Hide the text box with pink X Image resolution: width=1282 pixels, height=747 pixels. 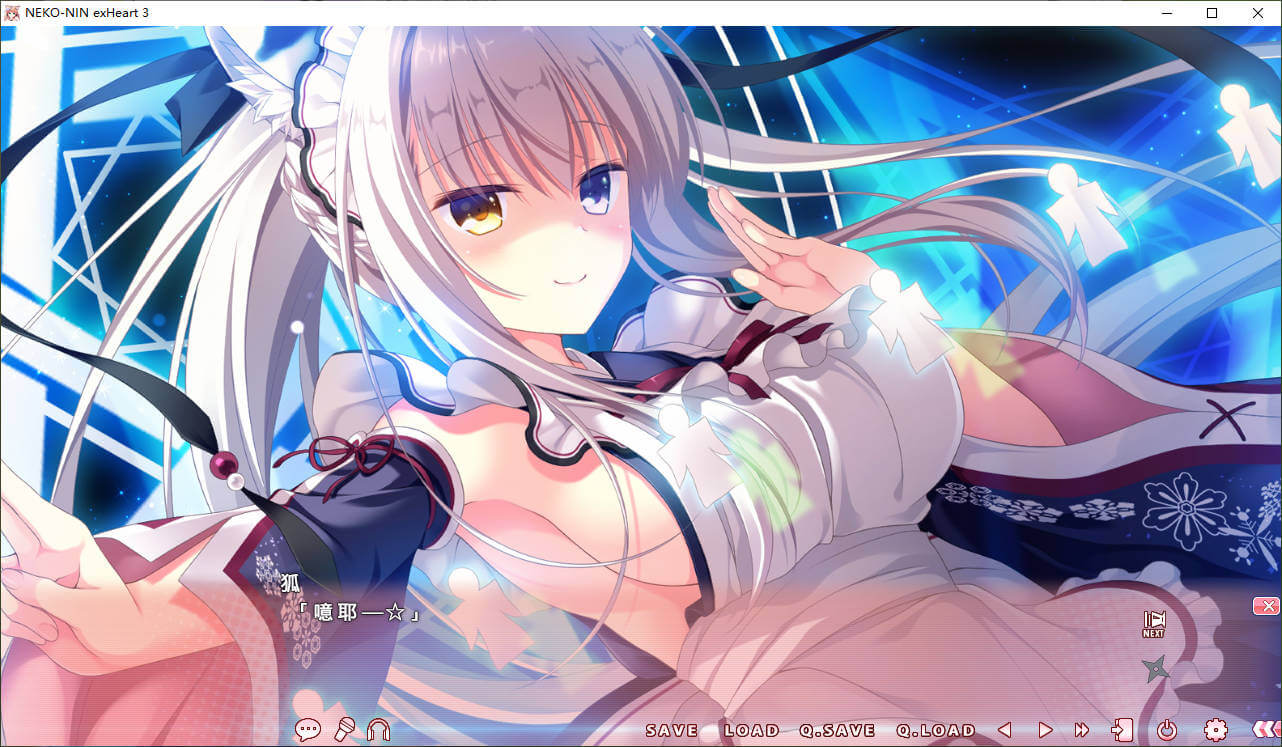[x=1265, y=606]
